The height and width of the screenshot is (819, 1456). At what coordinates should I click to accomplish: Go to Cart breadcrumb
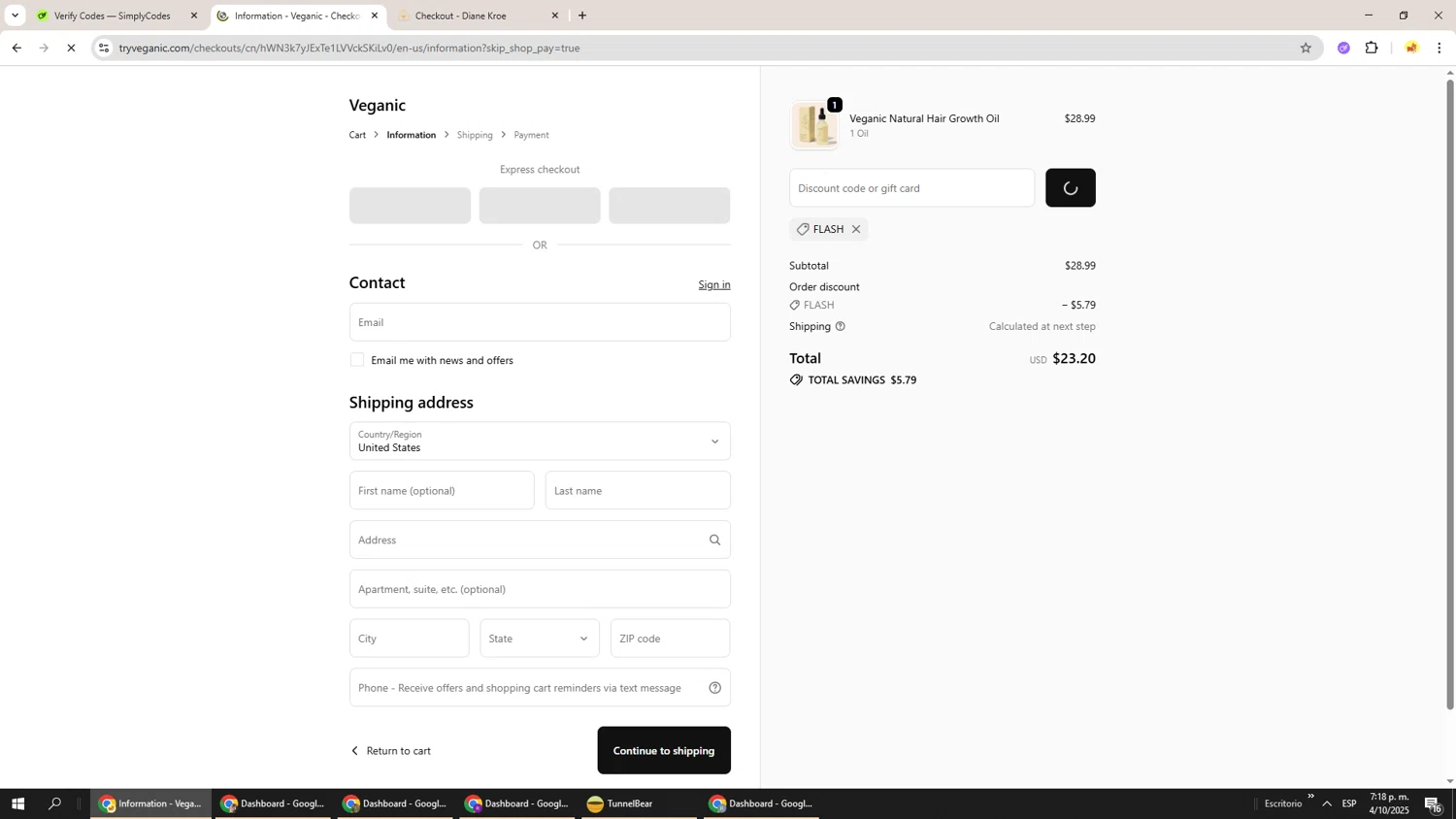point(357,135)
